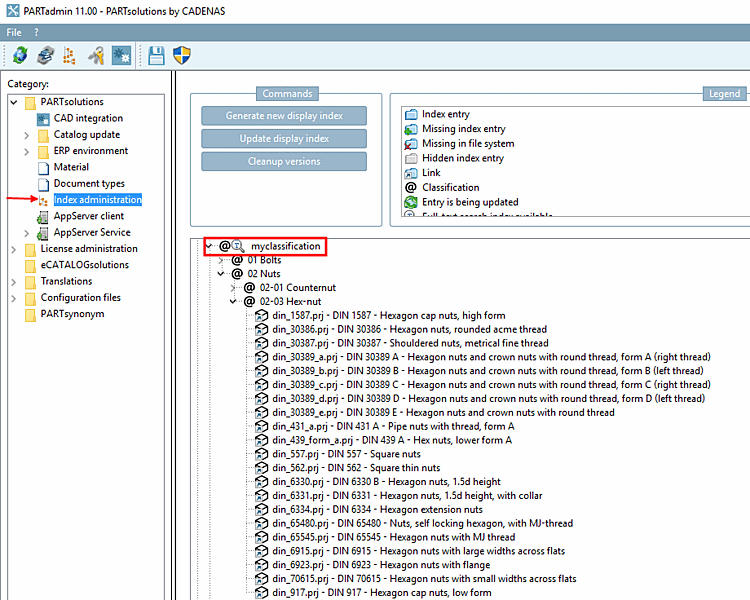Click the Missing in file system legend icon
This screenshot has height=600, width=750.
(411, 144)
